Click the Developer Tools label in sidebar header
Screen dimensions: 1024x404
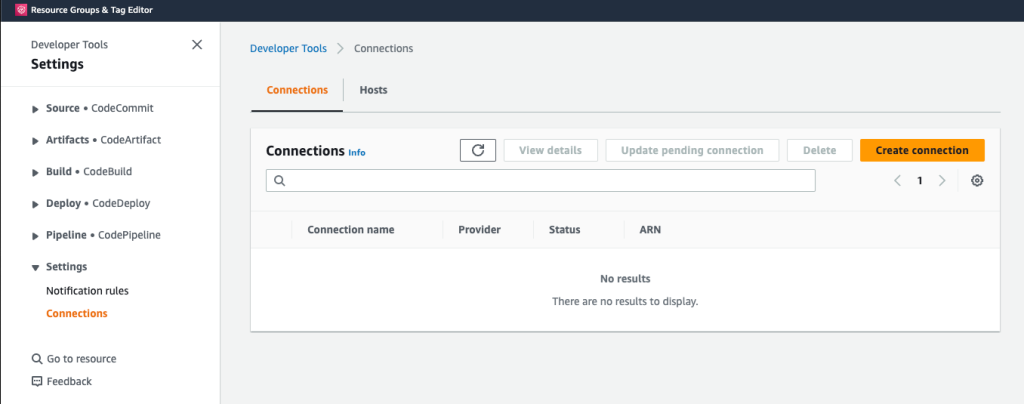[69, 45]
